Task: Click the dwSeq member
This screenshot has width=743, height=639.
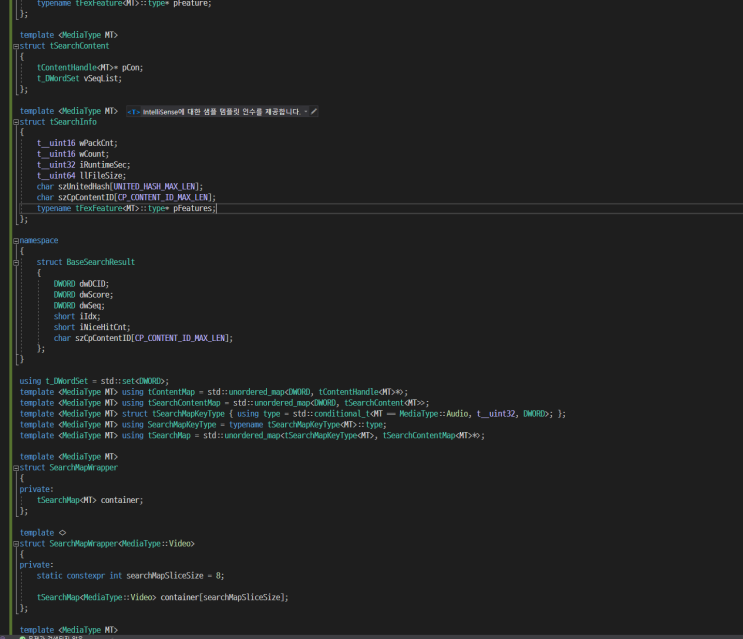Action: [91, 306]
